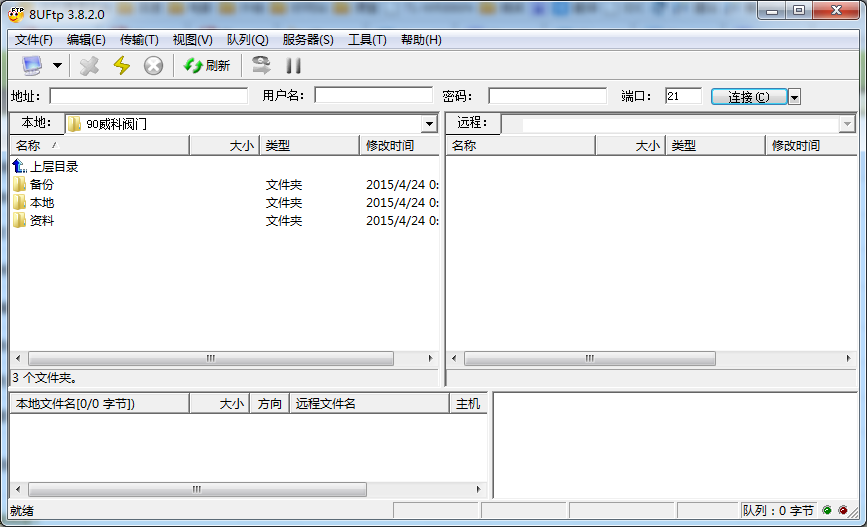Click the log message pane
Screen dimensions: 867x527
pos(675,445)
